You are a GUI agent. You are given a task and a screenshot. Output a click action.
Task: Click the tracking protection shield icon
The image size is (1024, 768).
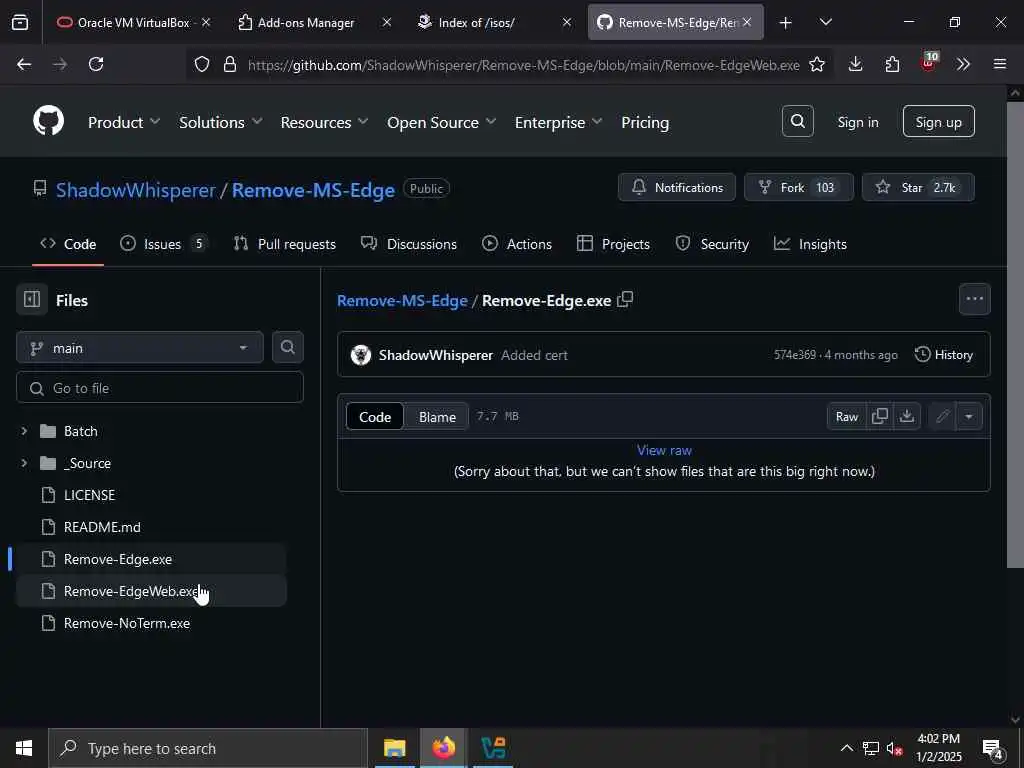pyautogui.click(x=202, y=64)
